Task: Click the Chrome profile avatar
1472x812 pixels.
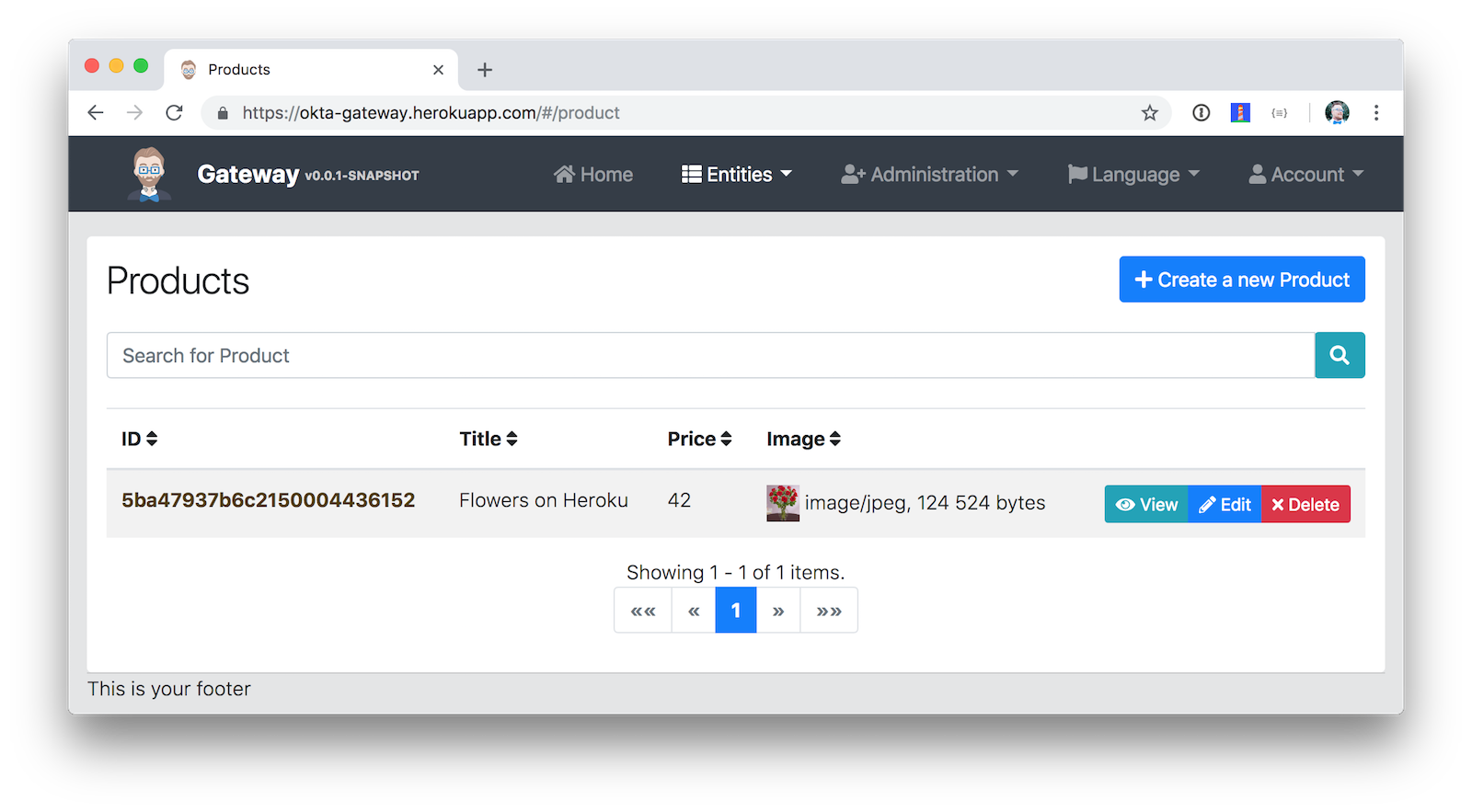Action: tap(1336, 113)
